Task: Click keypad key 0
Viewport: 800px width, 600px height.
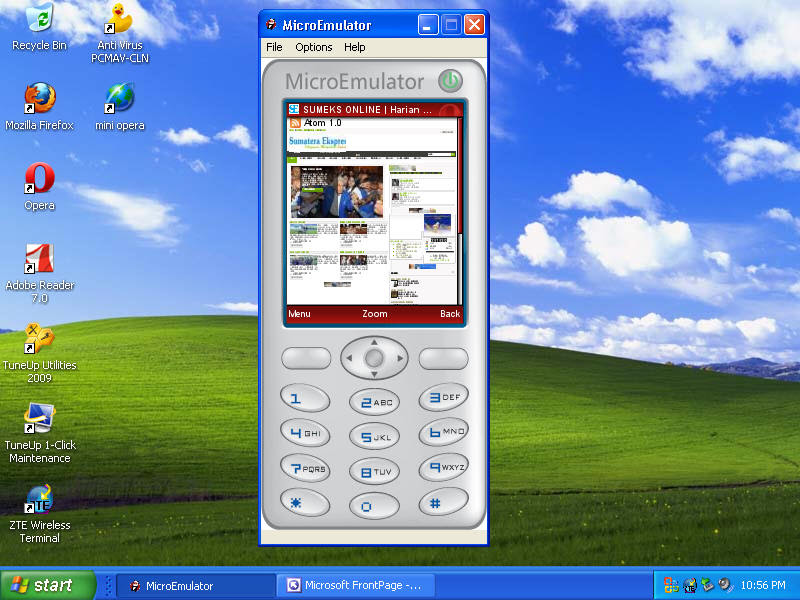Action: tap(374, 506)
